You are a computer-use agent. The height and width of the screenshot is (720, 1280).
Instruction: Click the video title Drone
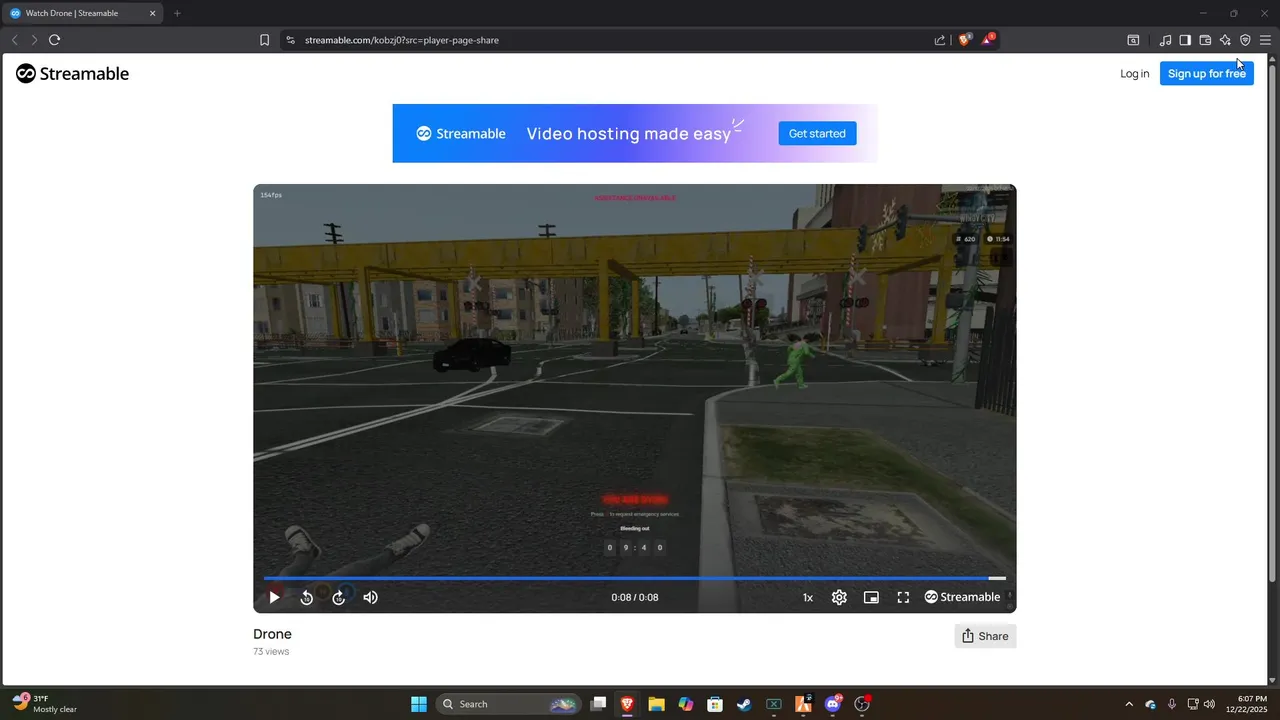(272, 634)
